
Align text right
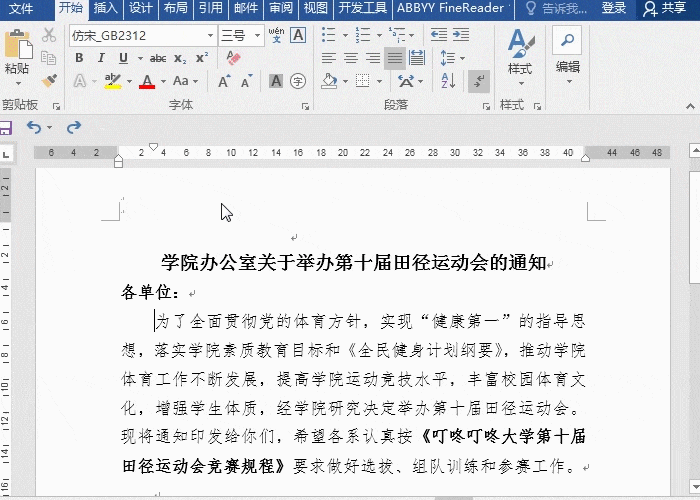click(x=372, y=58)
